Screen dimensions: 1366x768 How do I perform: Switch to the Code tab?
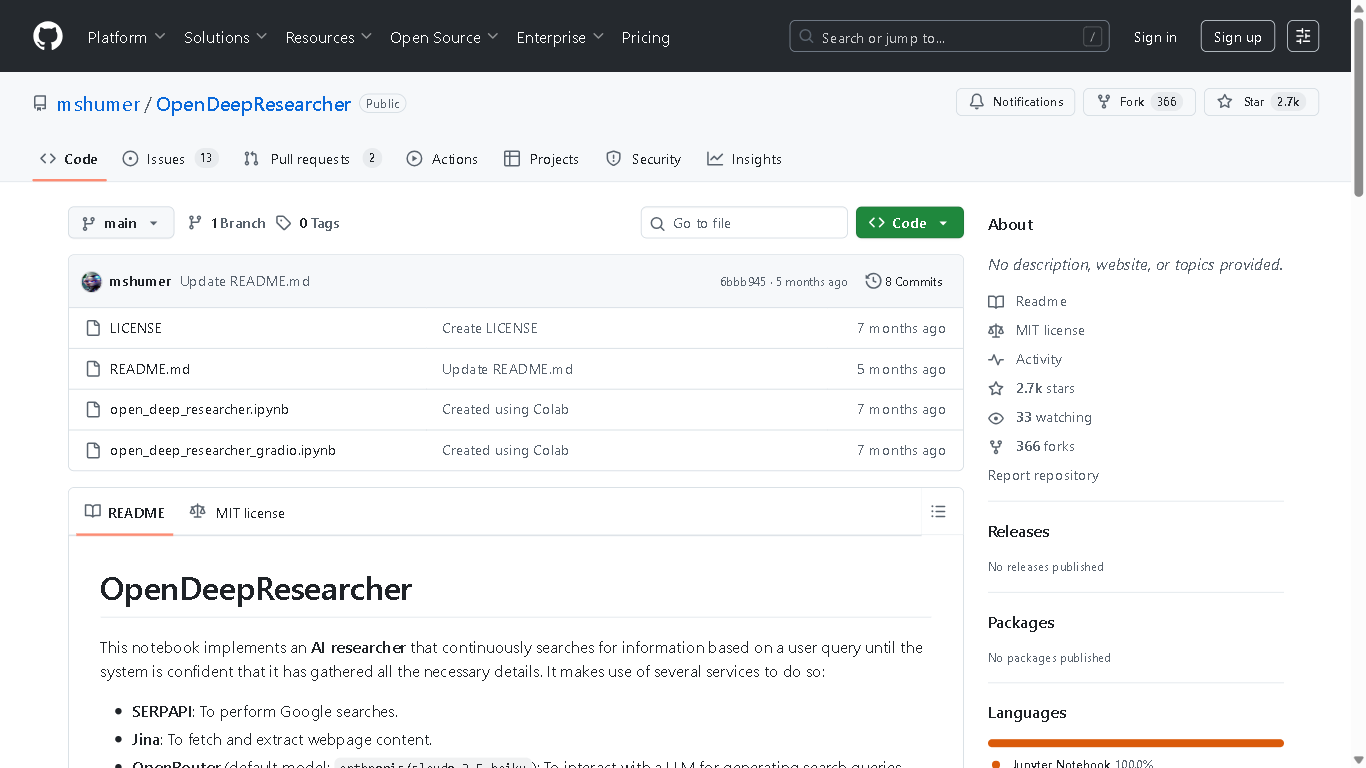click(x=69, y=159)
